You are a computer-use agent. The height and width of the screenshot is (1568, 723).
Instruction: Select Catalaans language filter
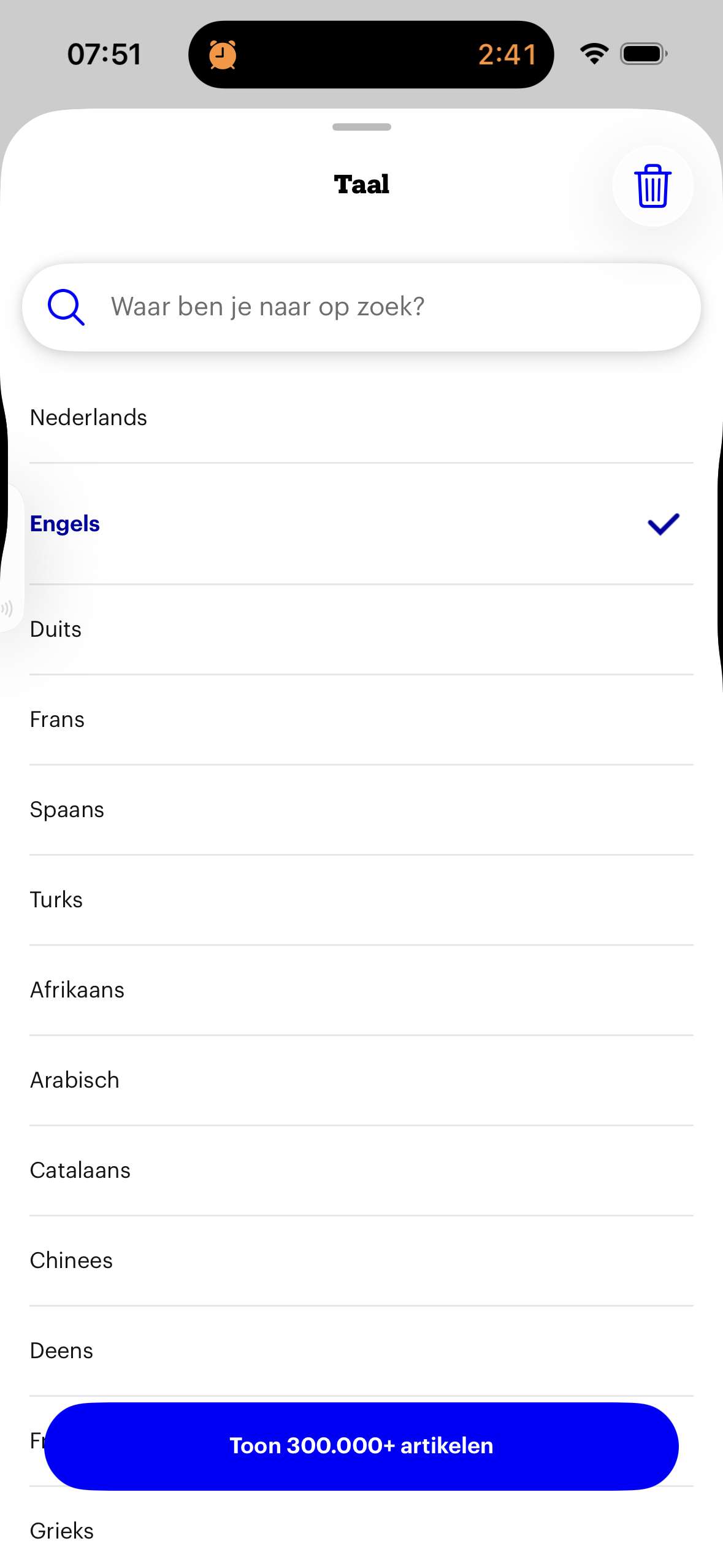coord(80,1170)
